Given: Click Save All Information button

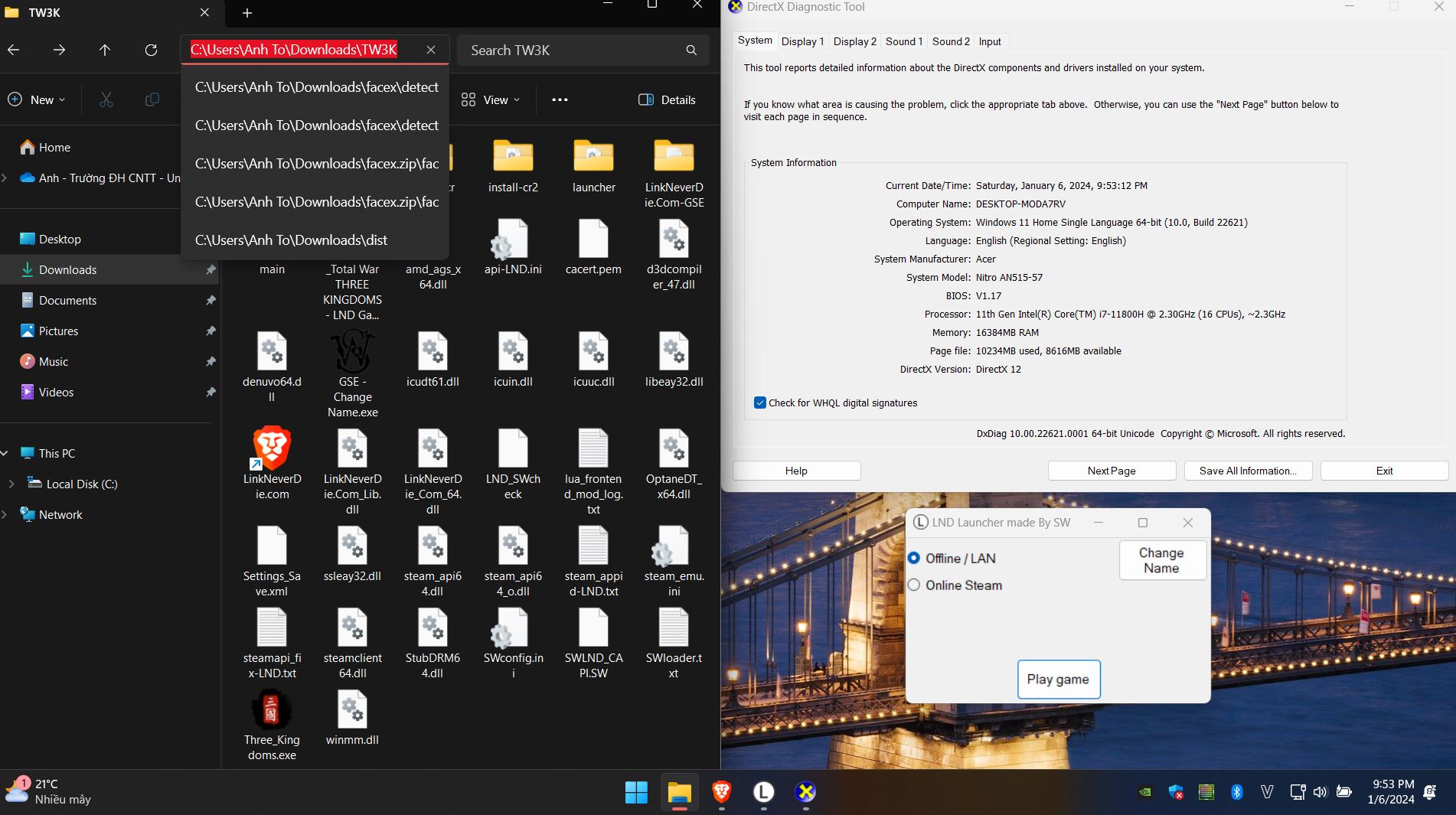Looking at the screenshot, I should coord(1247,471).
